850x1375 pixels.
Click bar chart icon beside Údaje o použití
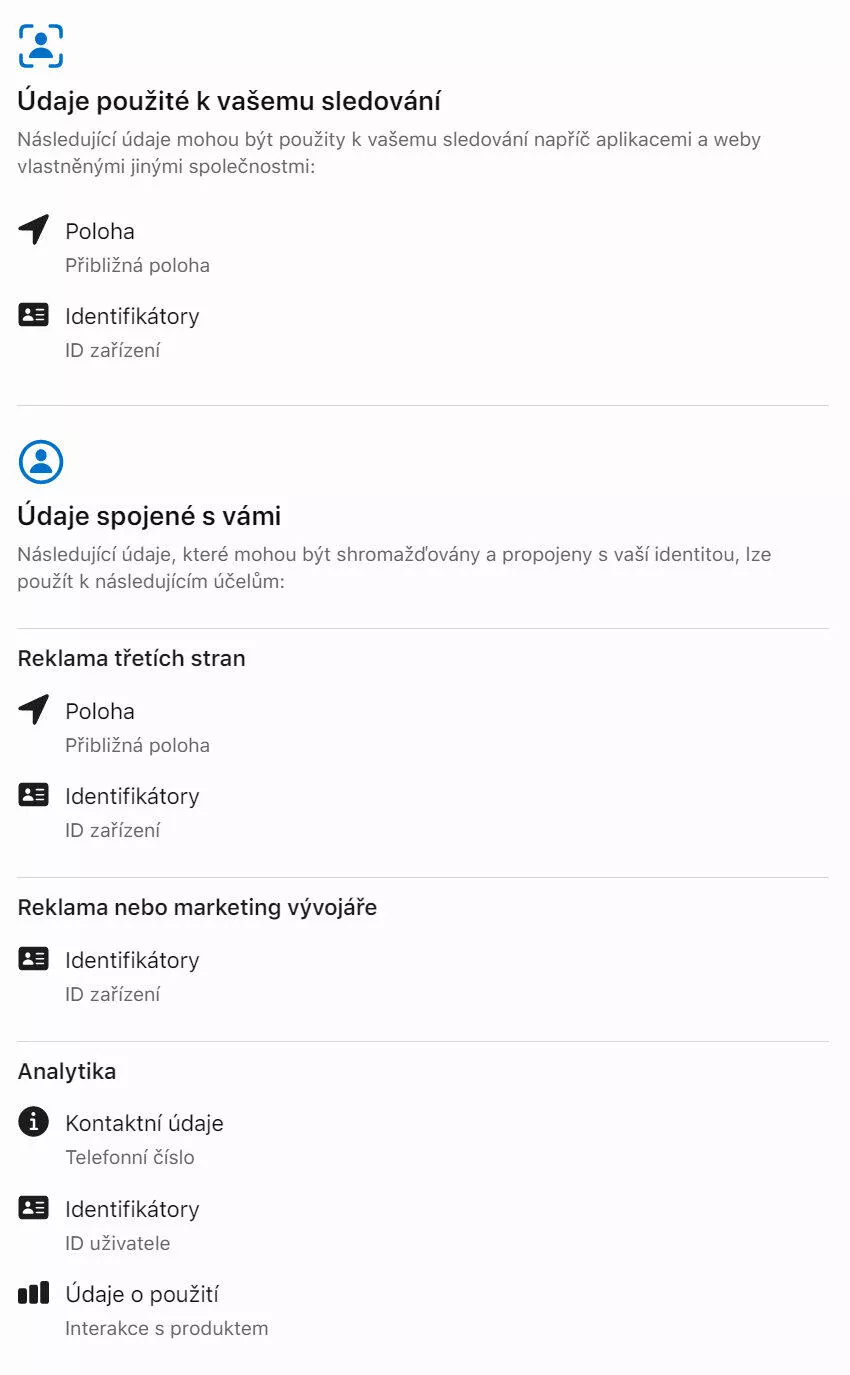(x=34, y=1293)
